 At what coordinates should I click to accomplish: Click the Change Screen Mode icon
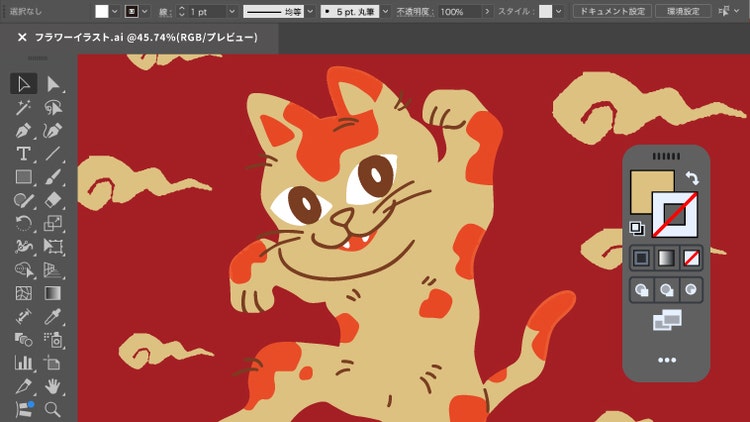tap(667, 320)
